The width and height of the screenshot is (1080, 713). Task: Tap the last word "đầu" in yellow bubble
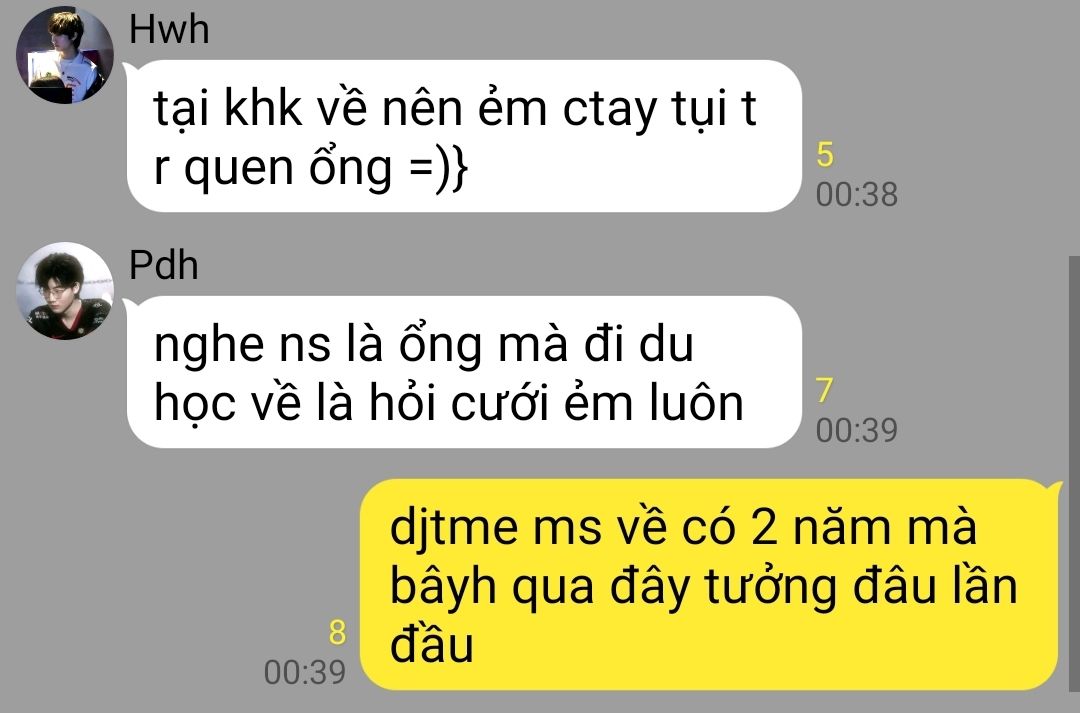[431, 644]
